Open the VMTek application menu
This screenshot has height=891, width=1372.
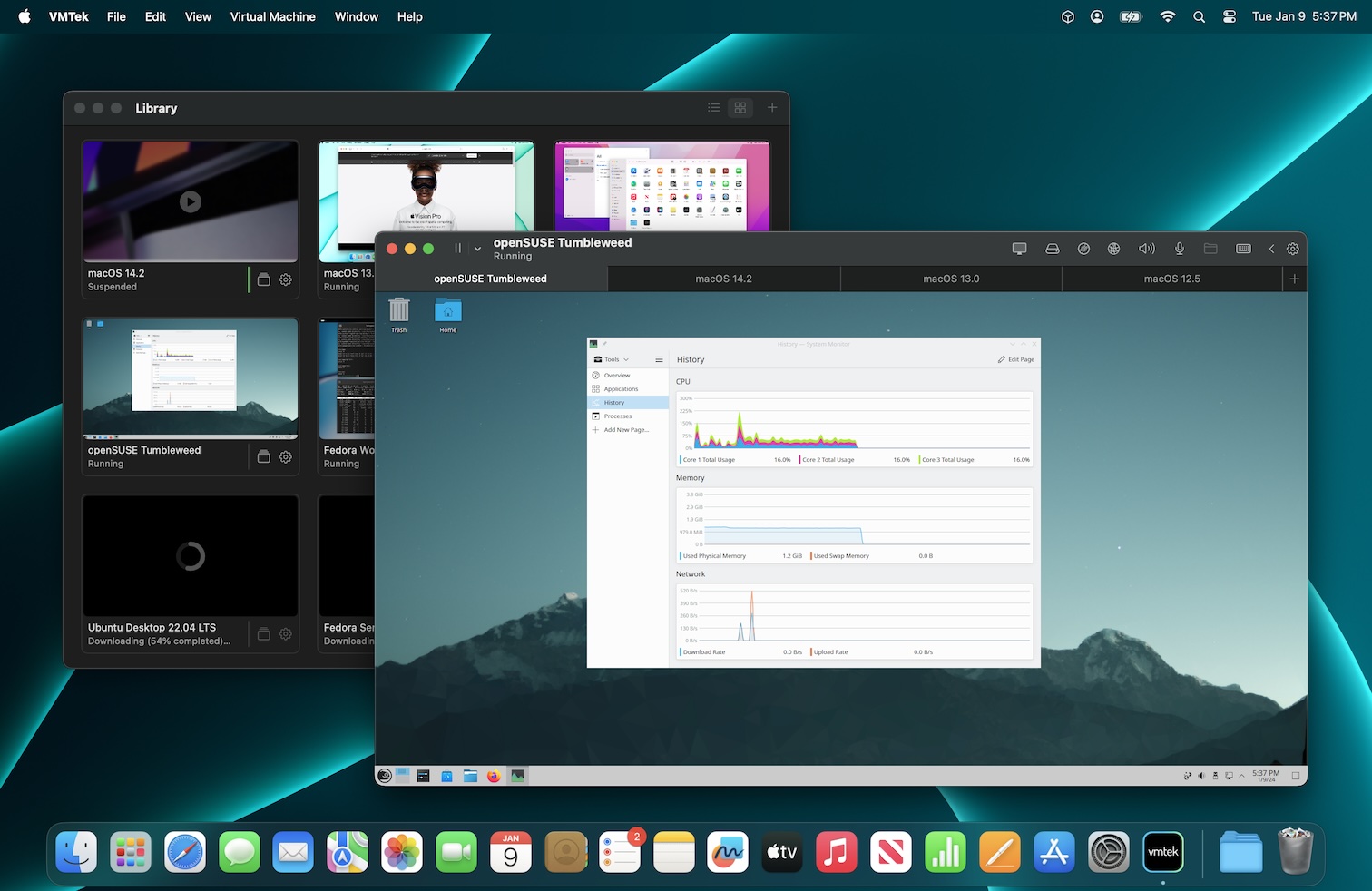69,16
